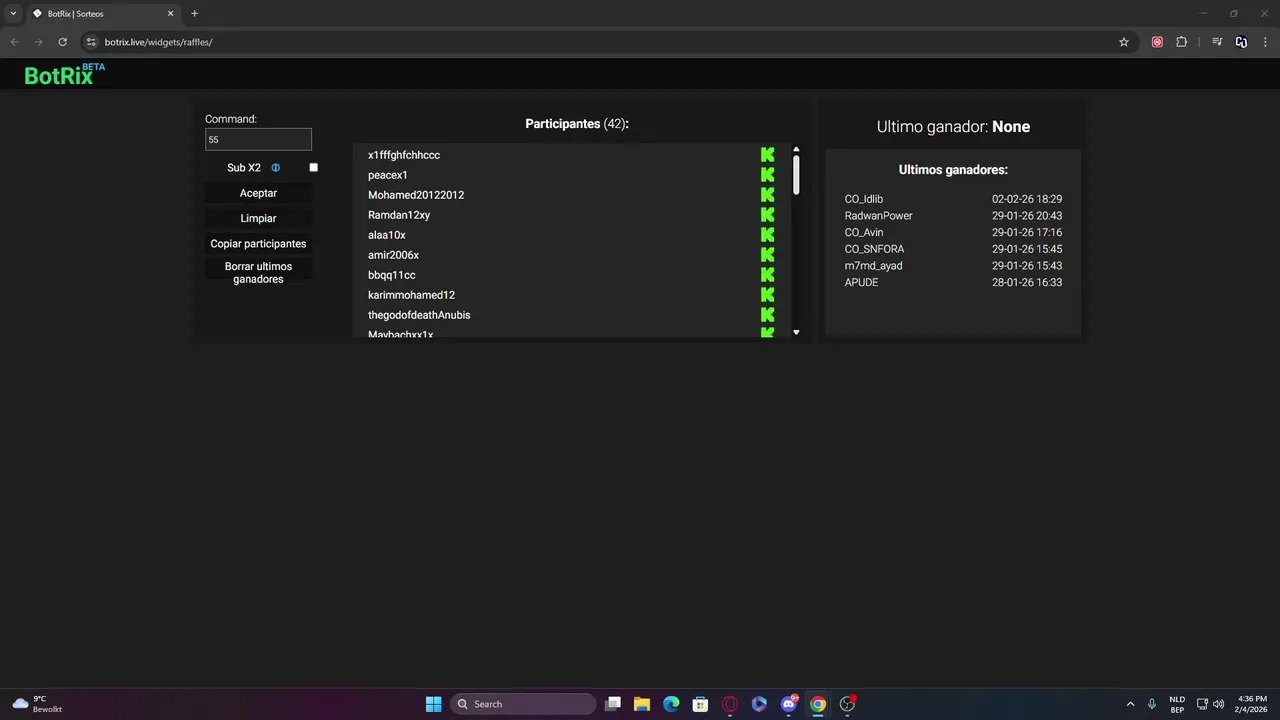Viewport: 1280px width, 720px height.
Task: Close the BotRix | Sorteos tab
Action: tap(170, 13)
